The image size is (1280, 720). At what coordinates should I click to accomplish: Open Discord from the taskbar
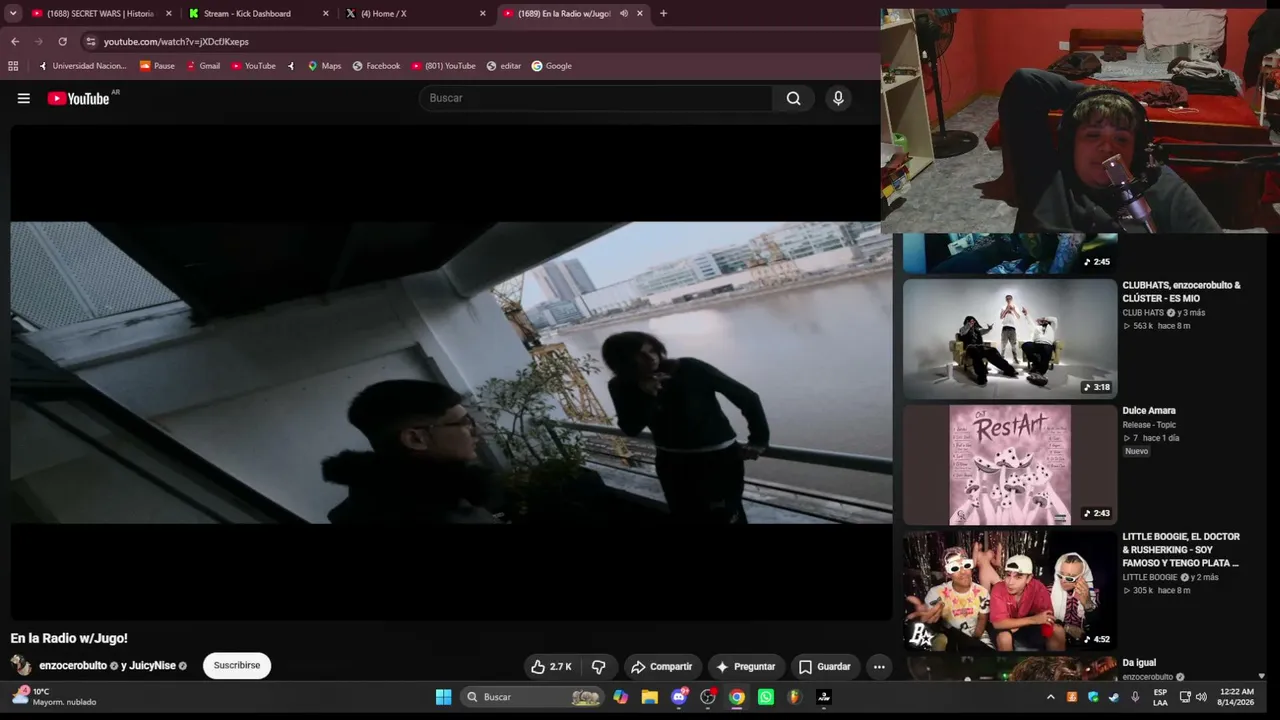coord(679,697)
